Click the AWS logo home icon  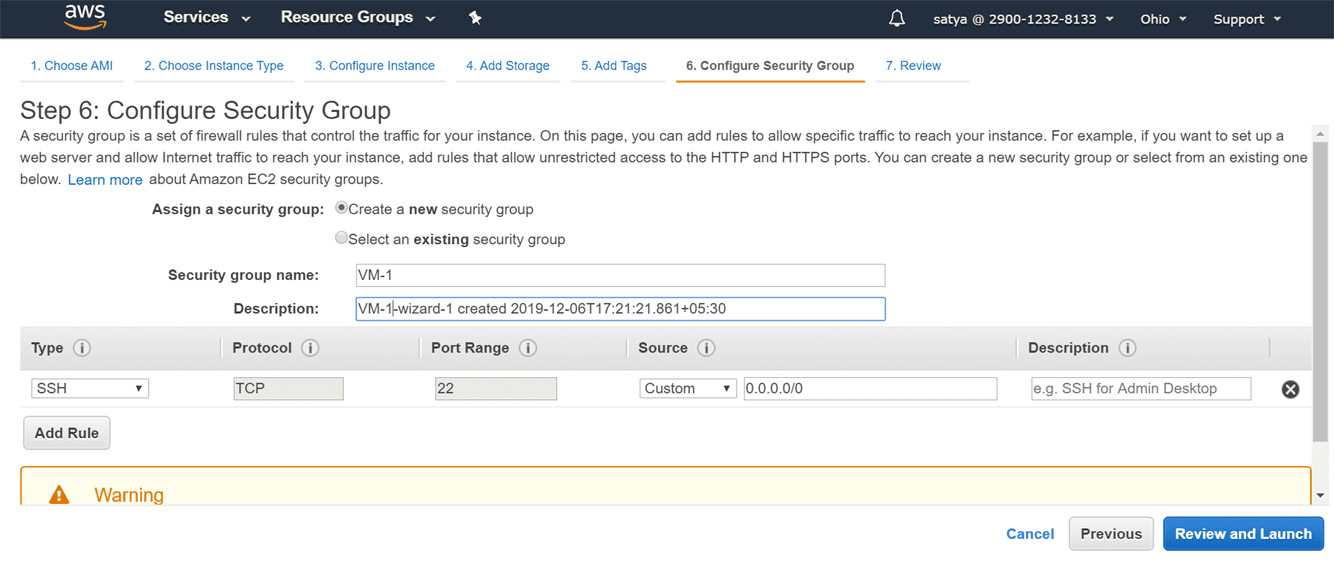[85, 17]
